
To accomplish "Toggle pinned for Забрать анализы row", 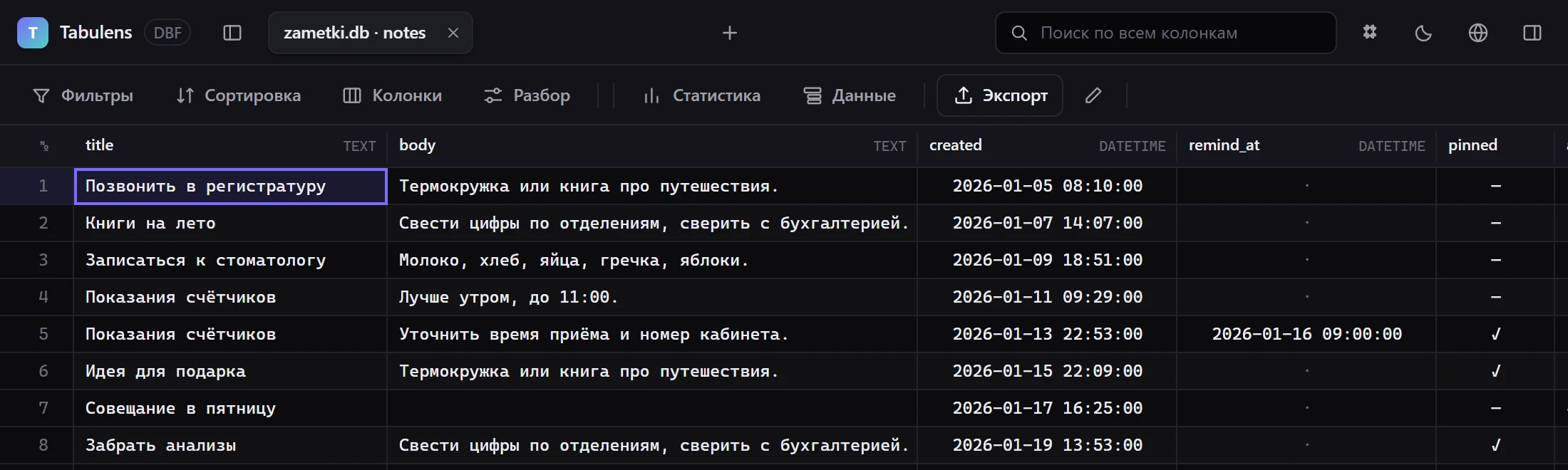I will [1495, 445].
